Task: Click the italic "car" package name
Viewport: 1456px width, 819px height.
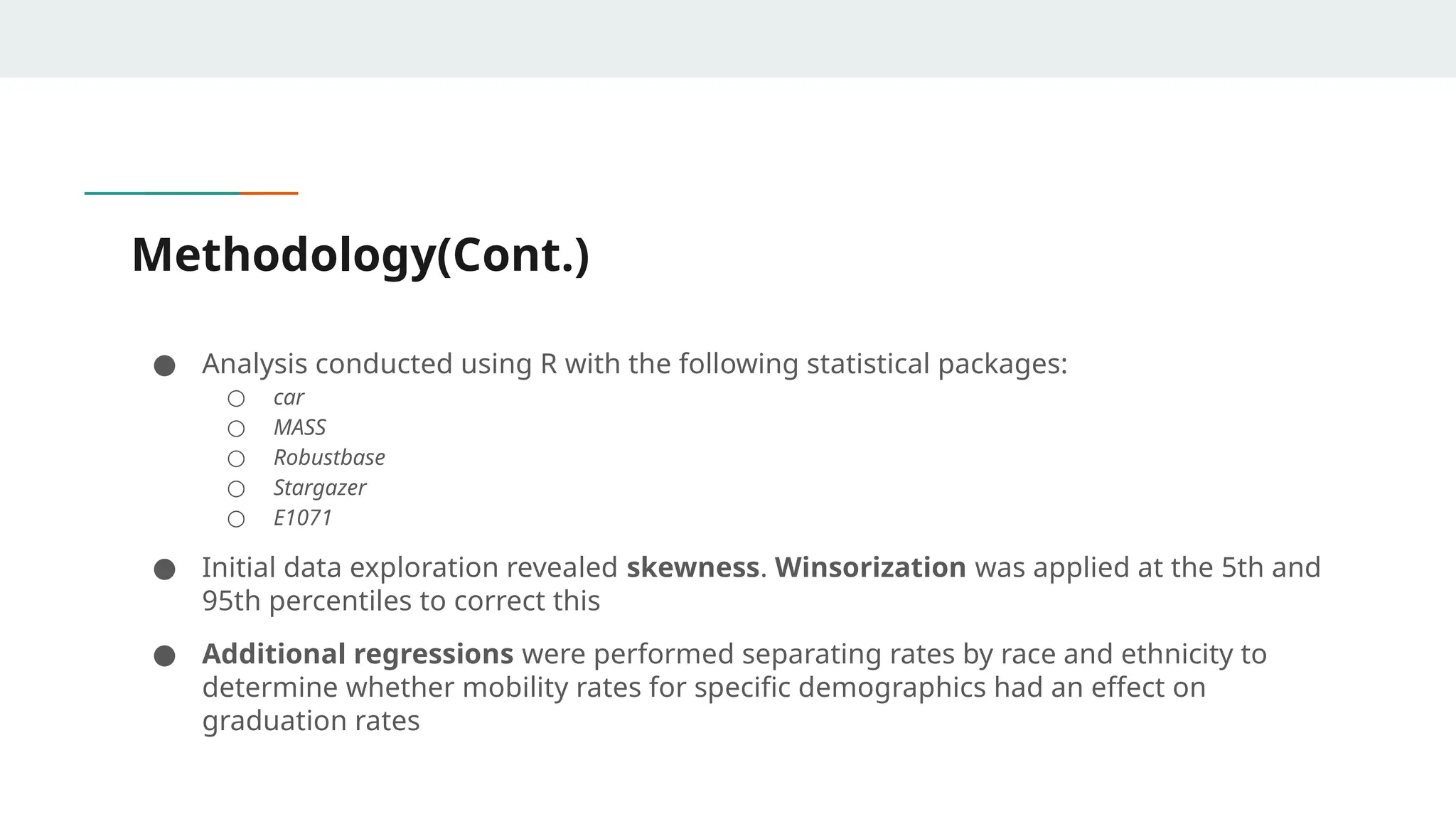Action: pyautogui.click(x=289, y=397)
